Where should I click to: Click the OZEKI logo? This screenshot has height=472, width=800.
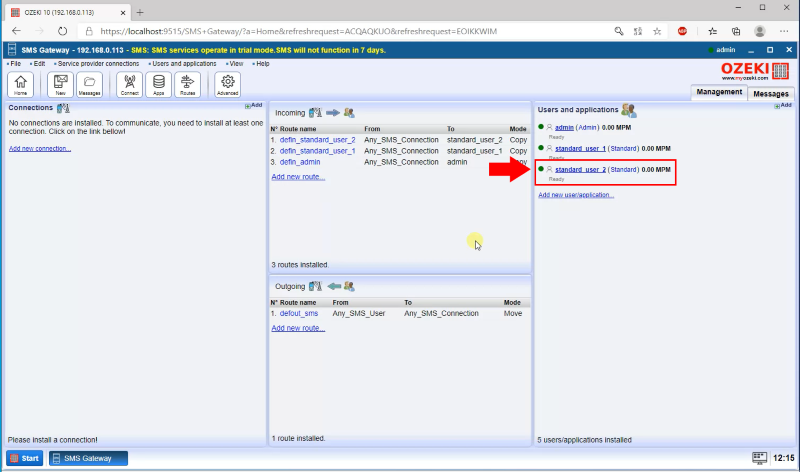[x=755, y=71]
